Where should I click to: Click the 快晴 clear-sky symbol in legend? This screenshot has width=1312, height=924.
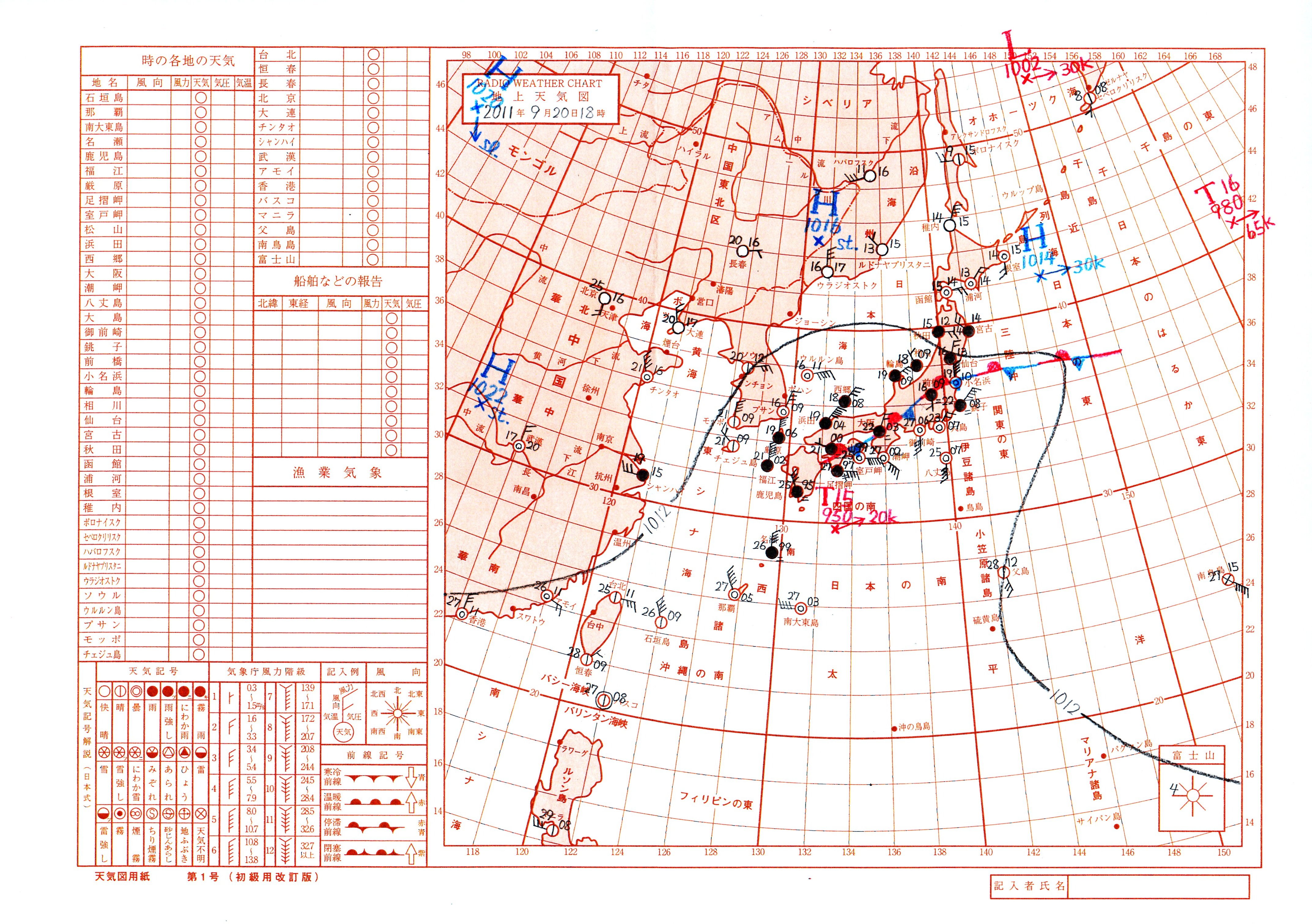pyautogui.click(x=104, y=692)
